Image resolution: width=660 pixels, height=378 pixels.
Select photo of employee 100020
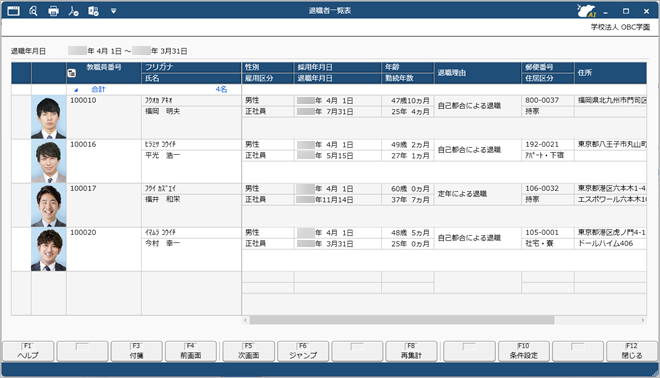(48, 249)
